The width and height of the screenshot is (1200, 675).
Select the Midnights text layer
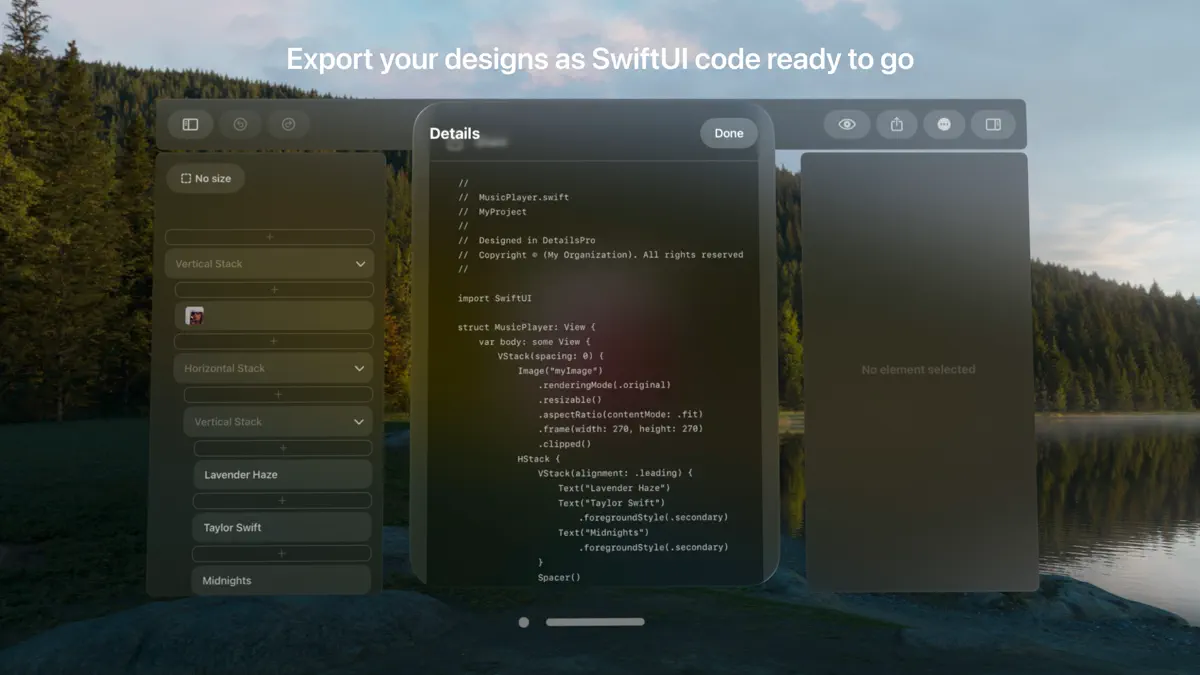(x=282, y=580)
